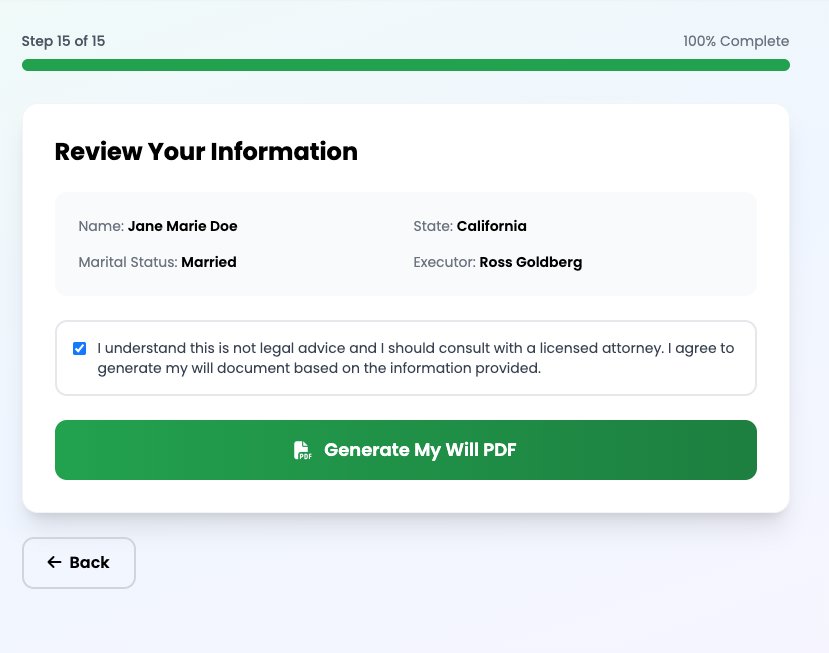This screenshot has height=653, width=829.
Task: Click the "Name:" field label
Action: [x=101, y=226]
